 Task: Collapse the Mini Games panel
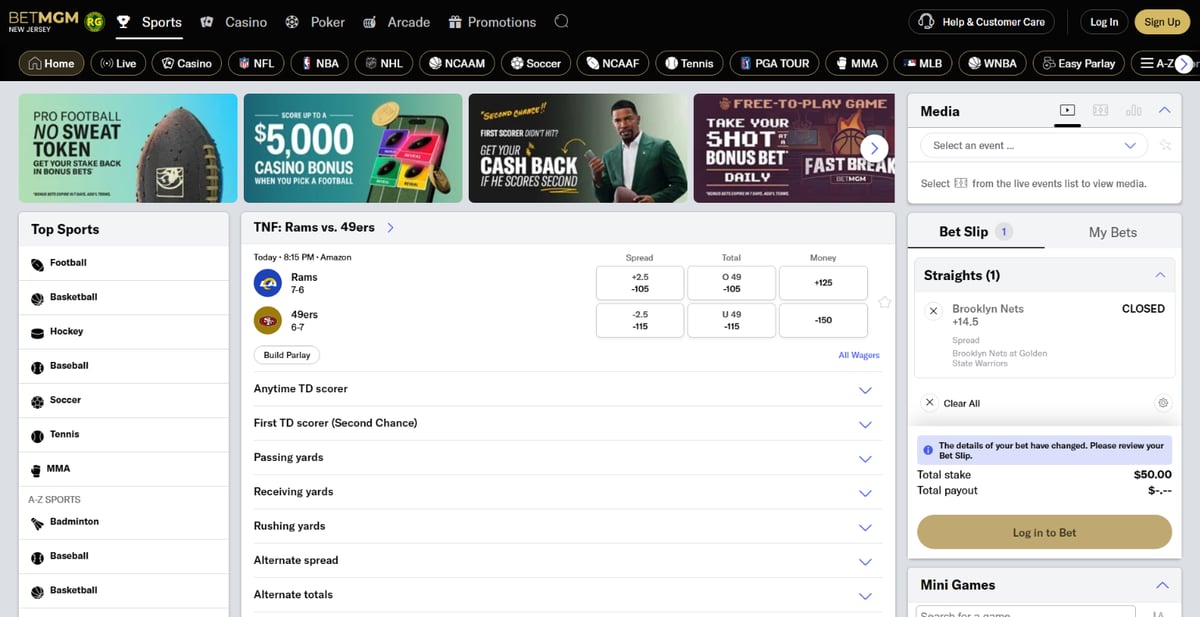(x=1162, y=585)
